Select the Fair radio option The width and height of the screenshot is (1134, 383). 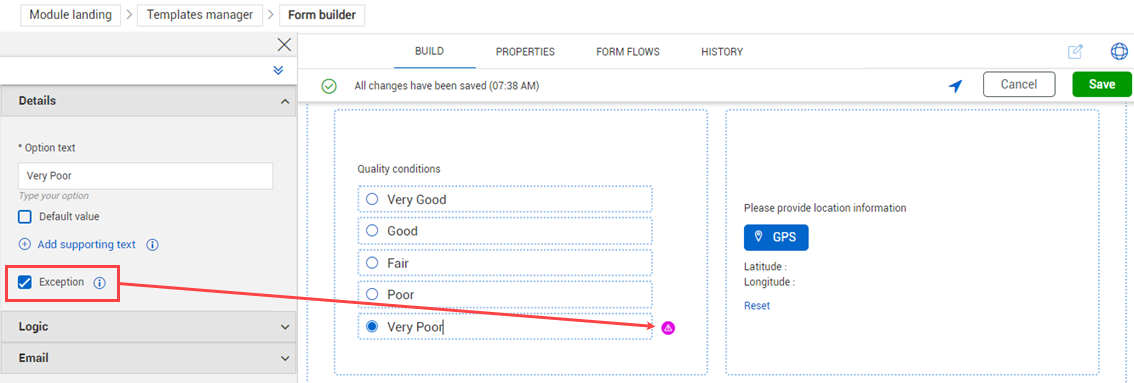click(x=372, y=263)
